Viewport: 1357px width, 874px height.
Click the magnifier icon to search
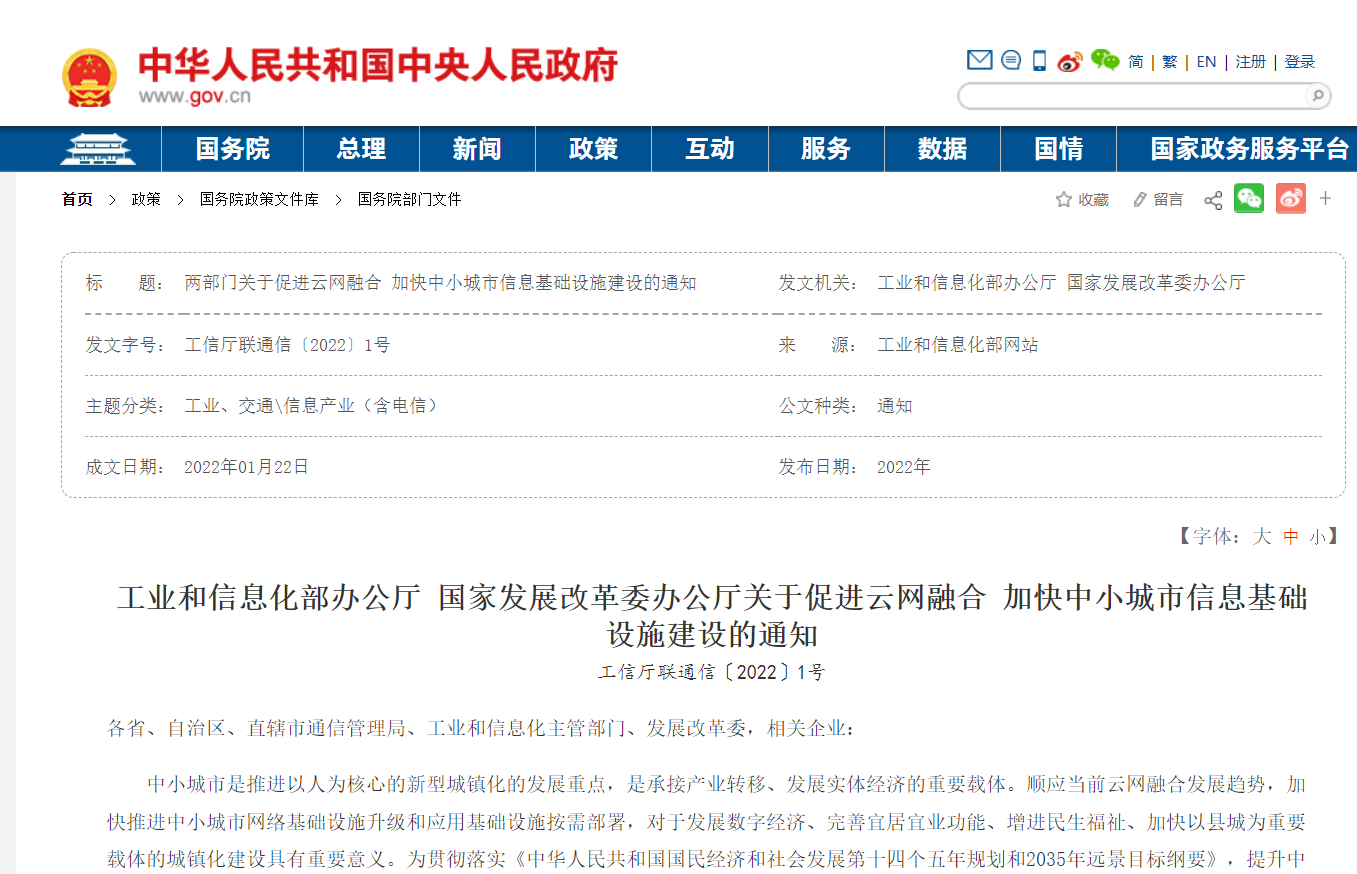pyautogui.click(x=1319, y=96)
